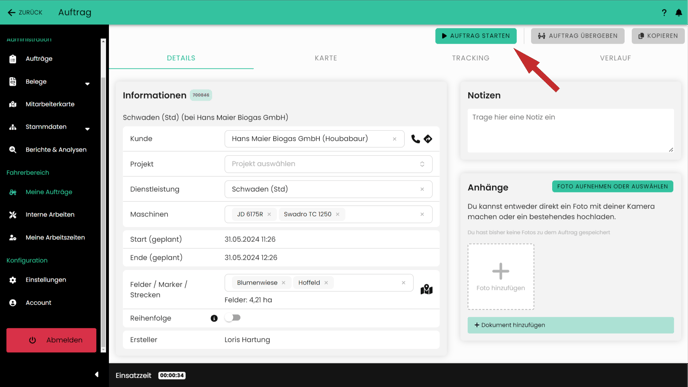Open the Projekt auswählen dropdown
The height and width of the screenshot is (387, 688).
point(328,164)
